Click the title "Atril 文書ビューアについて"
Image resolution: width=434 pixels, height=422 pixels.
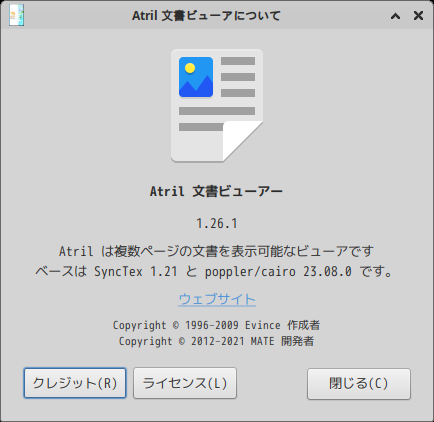coord(206,16)
